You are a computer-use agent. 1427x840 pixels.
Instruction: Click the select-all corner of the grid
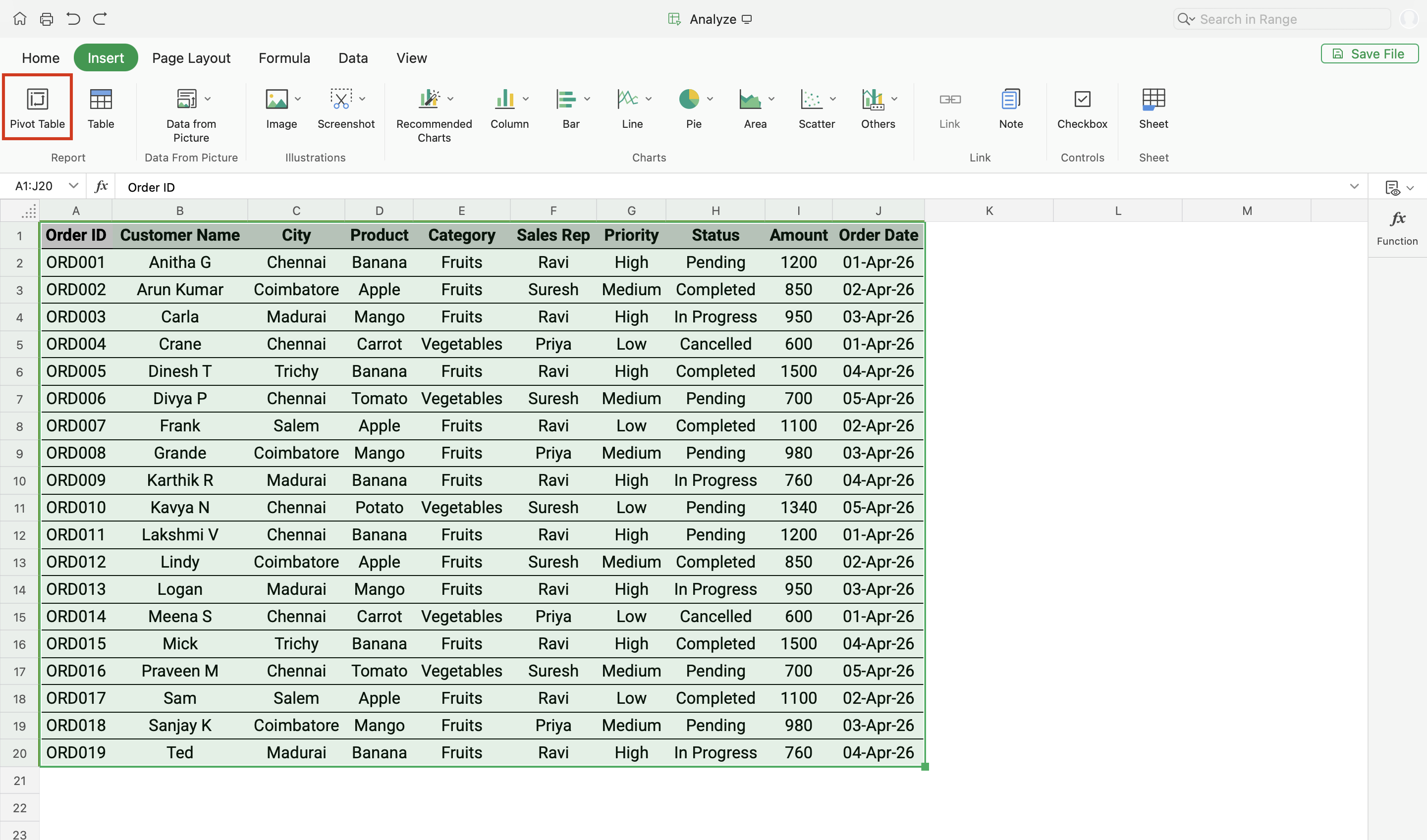[28, 210]
